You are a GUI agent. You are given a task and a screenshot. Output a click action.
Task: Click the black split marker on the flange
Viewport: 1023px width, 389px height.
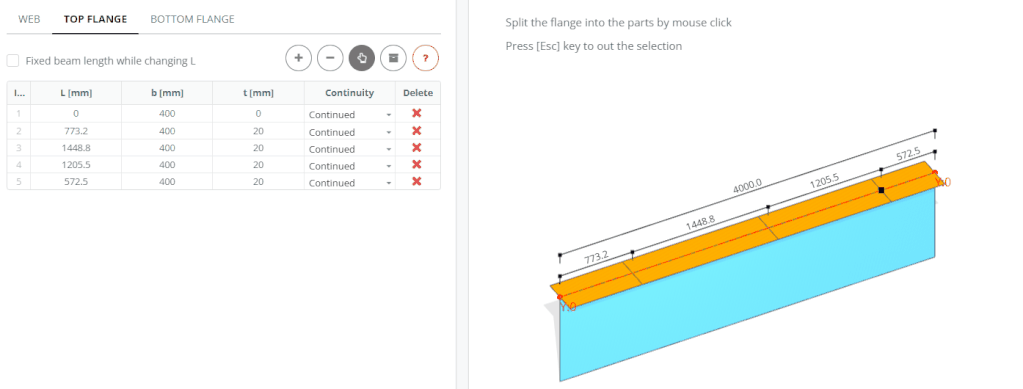(881, 190)
